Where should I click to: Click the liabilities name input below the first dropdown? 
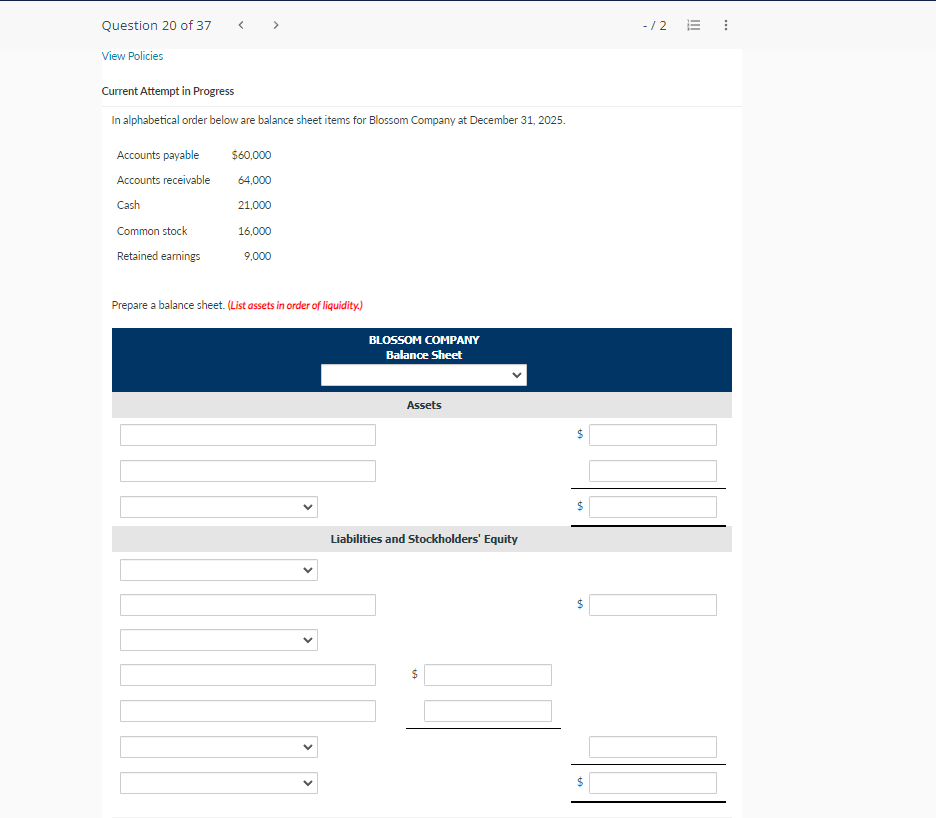coord(247,604)
